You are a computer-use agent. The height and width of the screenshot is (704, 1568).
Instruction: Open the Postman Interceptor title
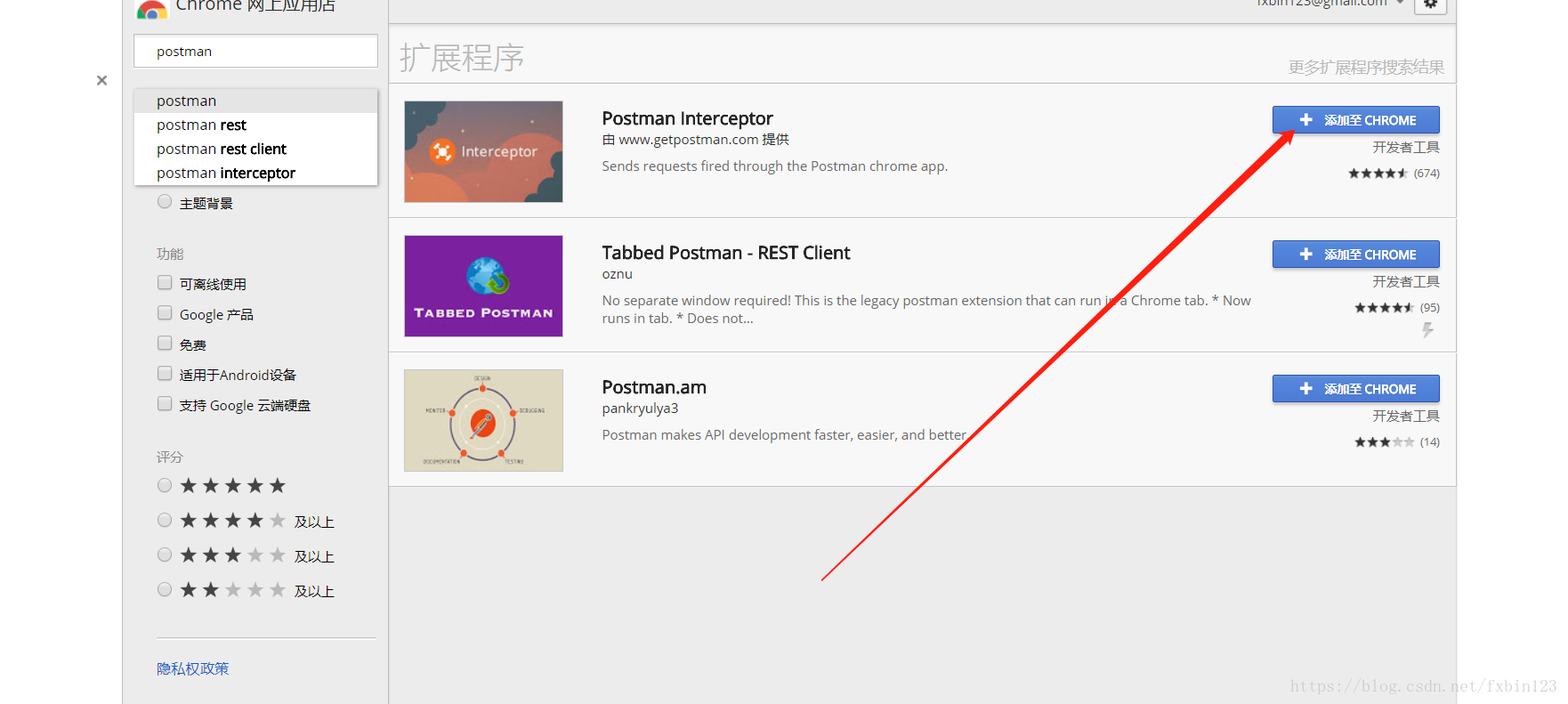(x=687, y=118)
